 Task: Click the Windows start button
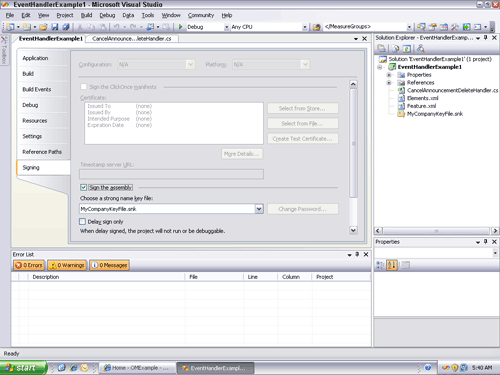coord(23,368)
